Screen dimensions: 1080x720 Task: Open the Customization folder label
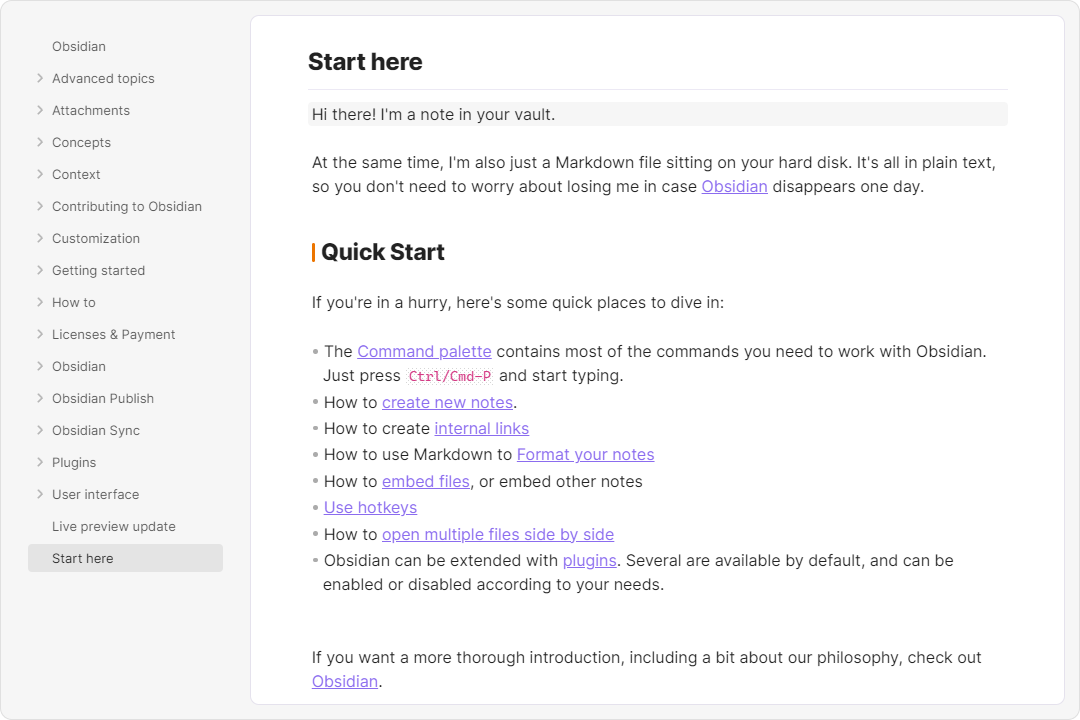coord(96,238)
